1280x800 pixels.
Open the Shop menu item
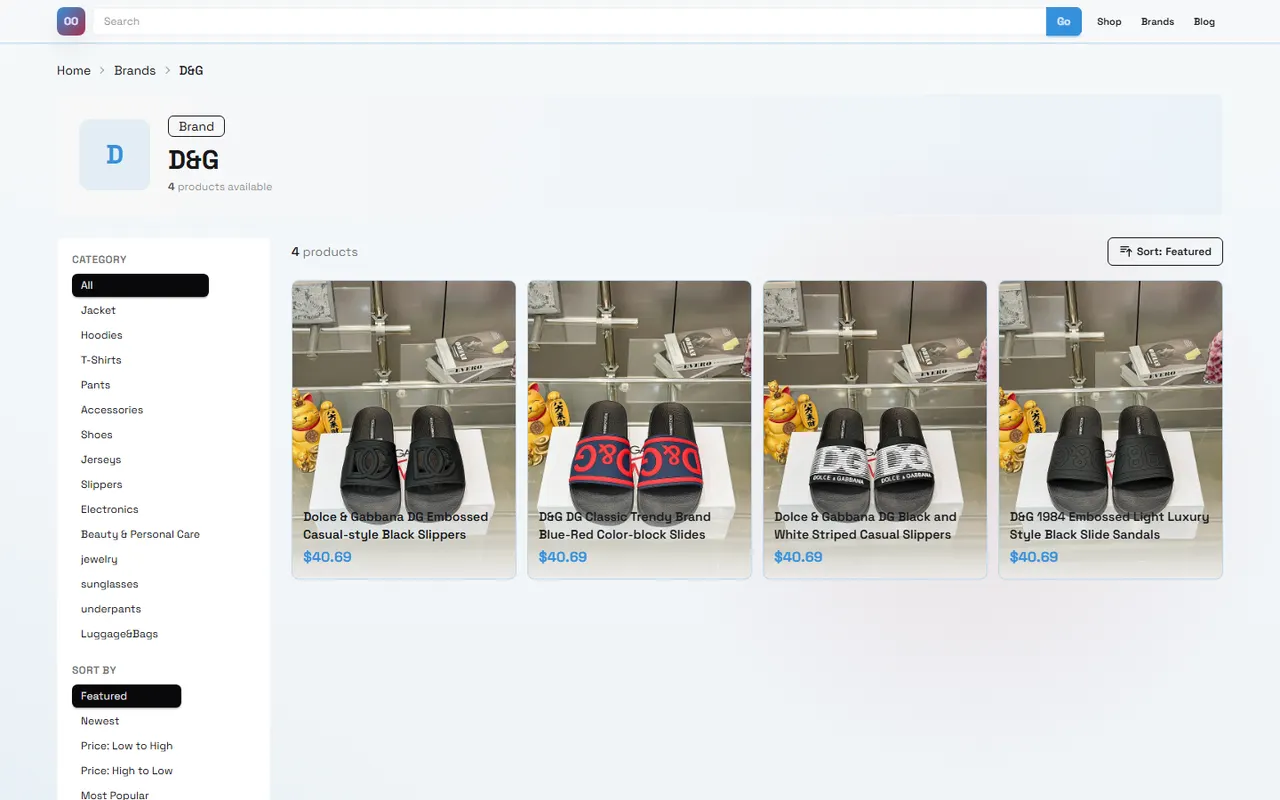click(1109, 21)
